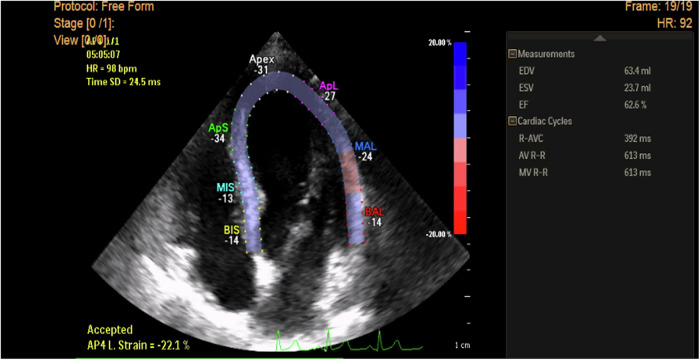
Task: Select the AV R-R value 613 ms
Action: pyautogui.click(x=638, y=156)
